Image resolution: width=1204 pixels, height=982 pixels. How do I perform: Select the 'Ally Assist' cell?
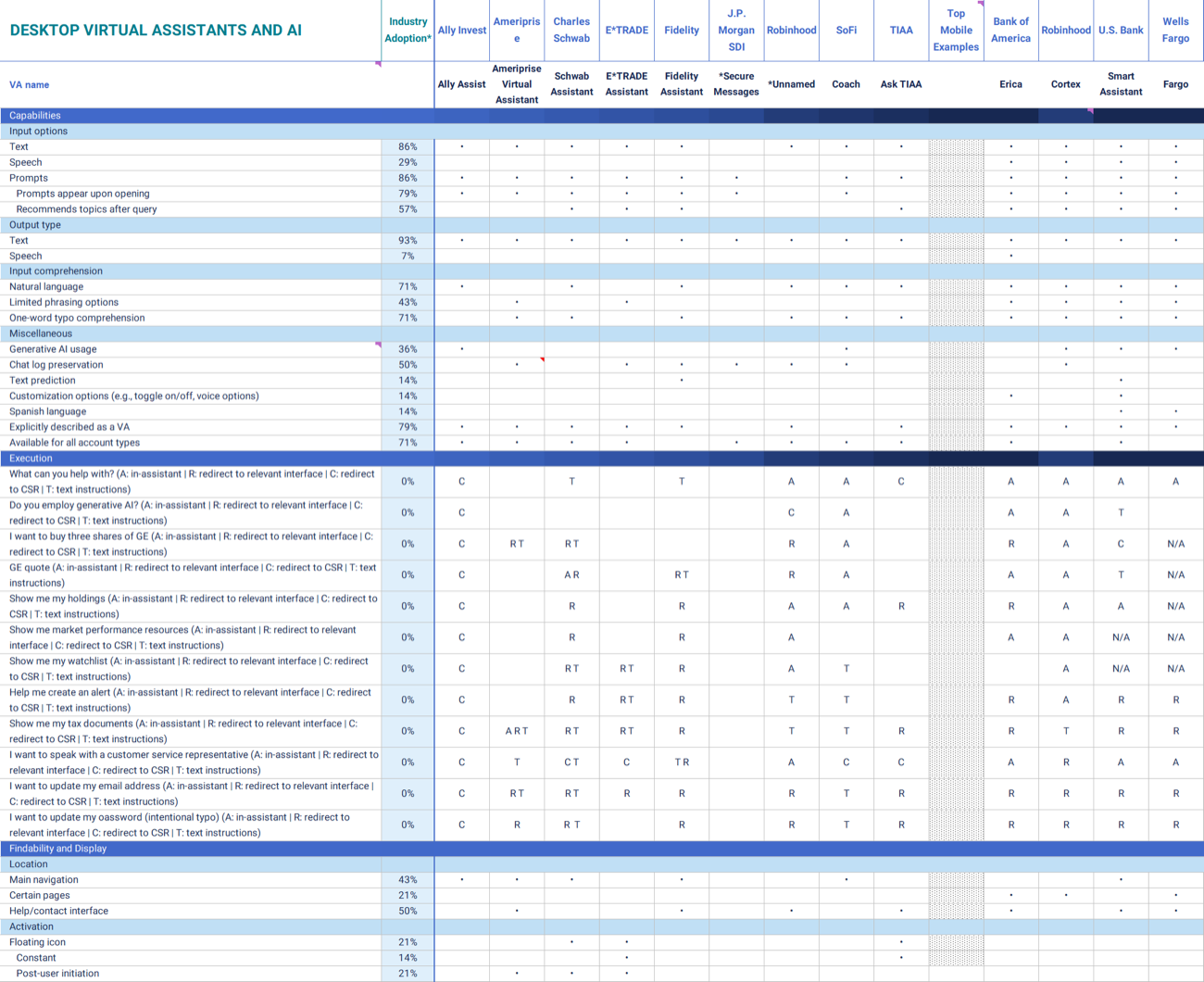462,84
